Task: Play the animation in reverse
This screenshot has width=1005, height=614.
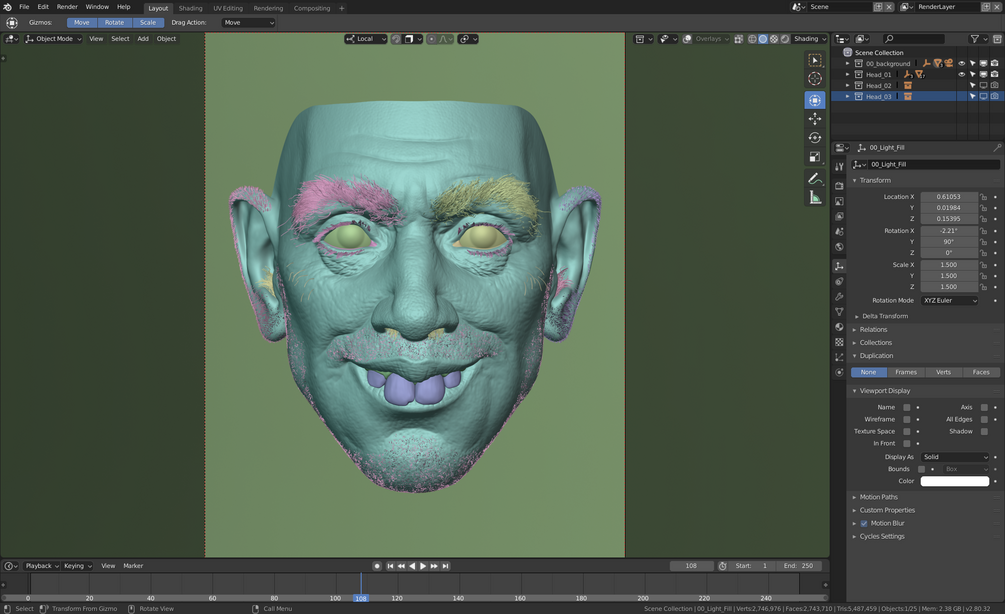Action: (x=412, y=566)
